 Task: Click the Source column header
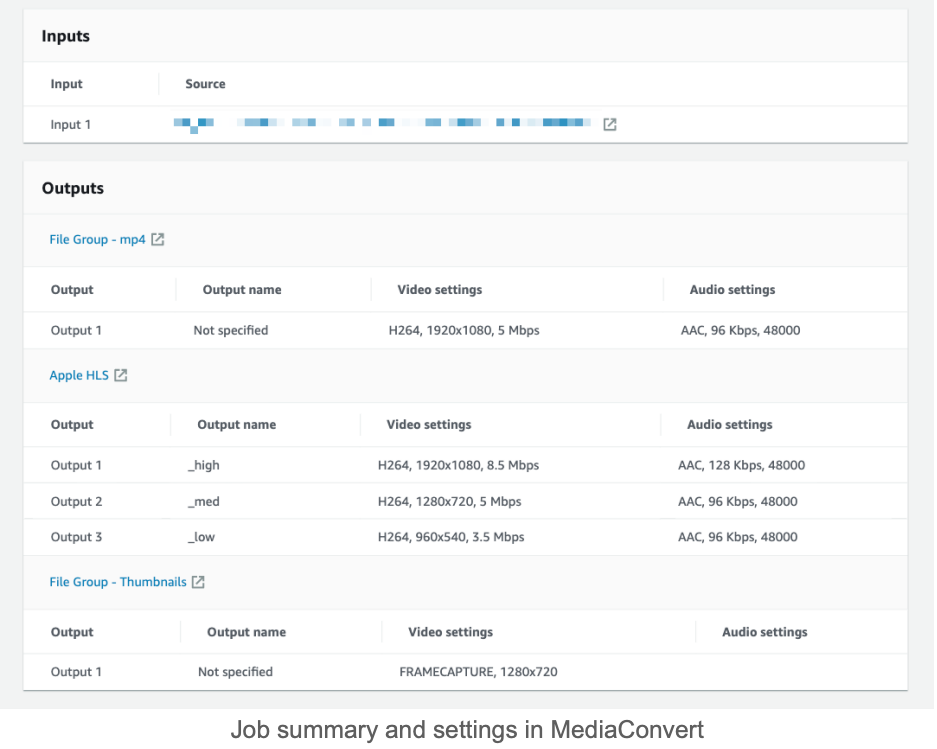coord(205,84)
